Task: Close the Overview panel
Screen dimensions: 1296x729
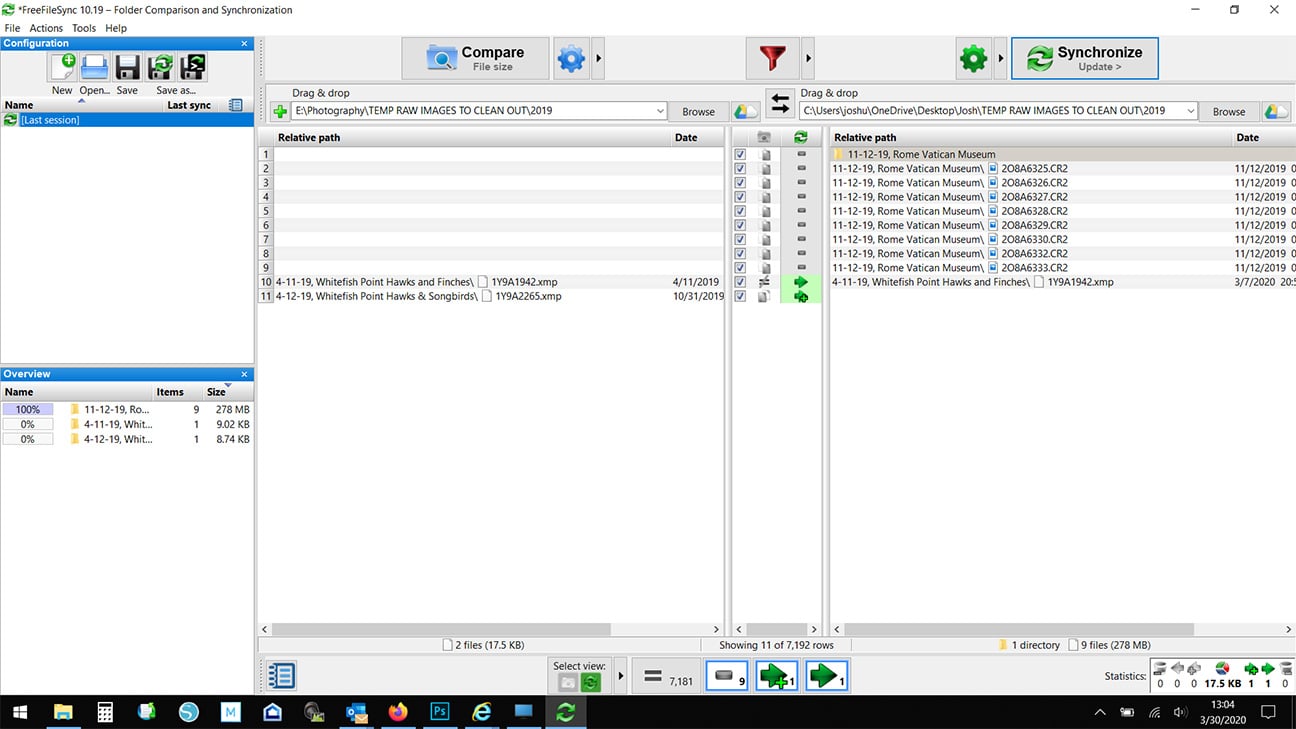Action: [x=245, y=374]
